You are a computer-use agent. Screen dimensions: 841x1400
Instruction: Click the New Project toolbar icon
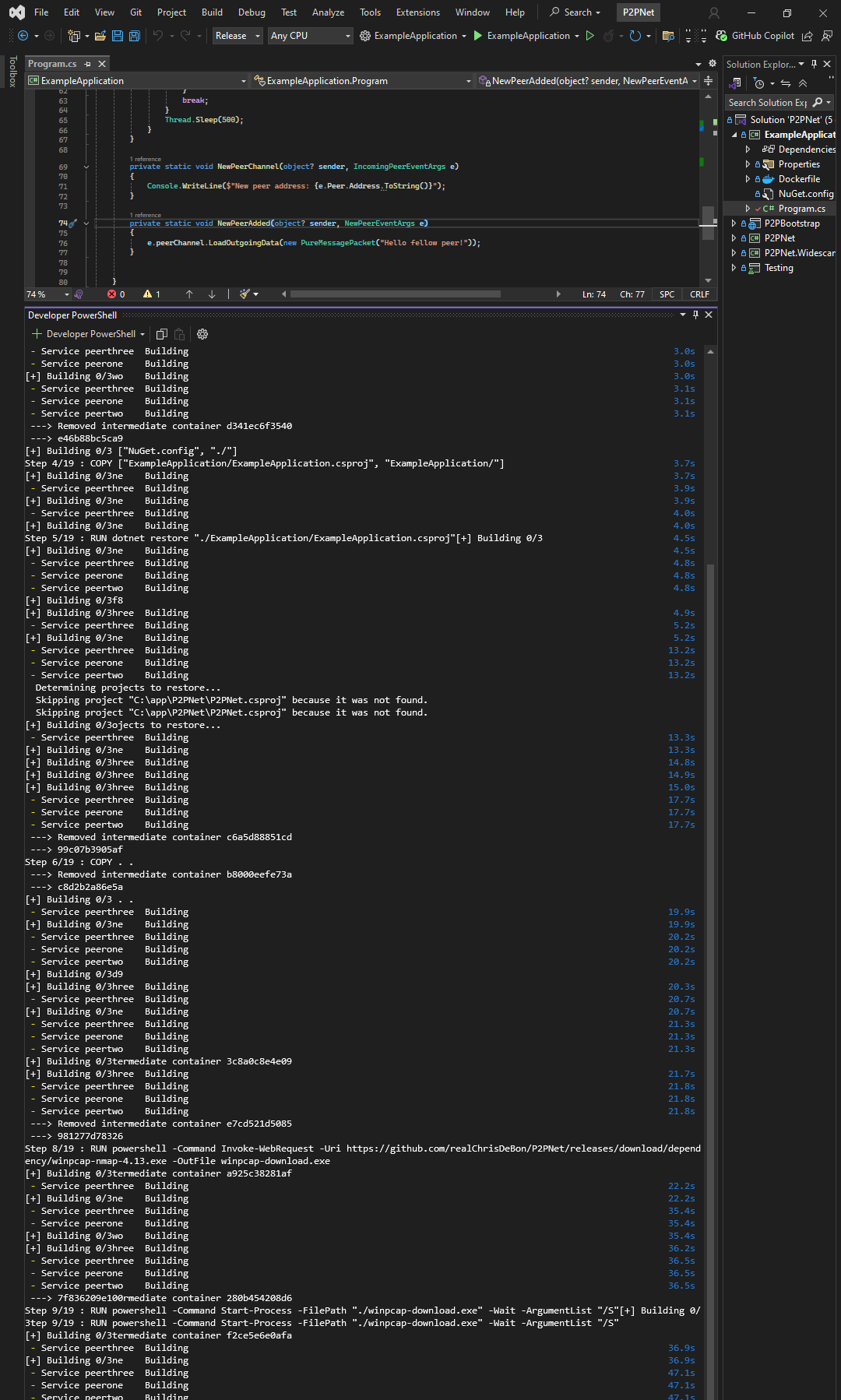click(x=73, y=36)
